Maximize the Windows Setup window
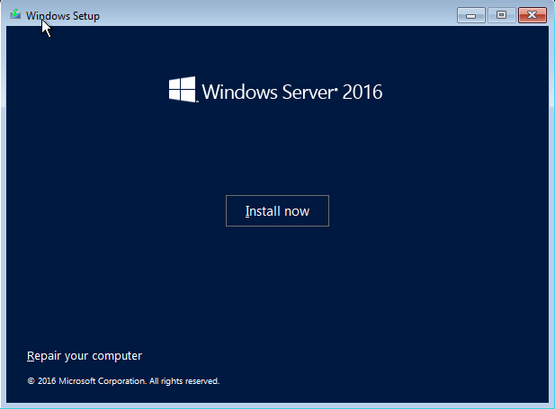 [x=501, y=15]
